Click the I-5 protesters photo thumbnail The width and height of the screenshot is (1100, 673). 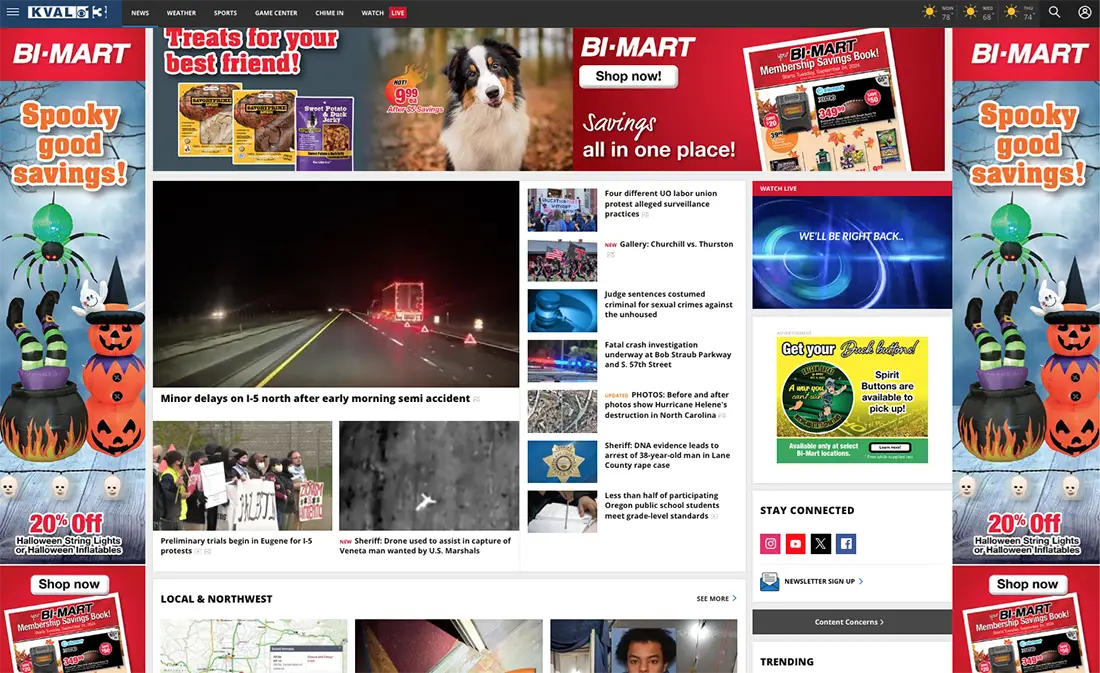click(x=243, y=475)
